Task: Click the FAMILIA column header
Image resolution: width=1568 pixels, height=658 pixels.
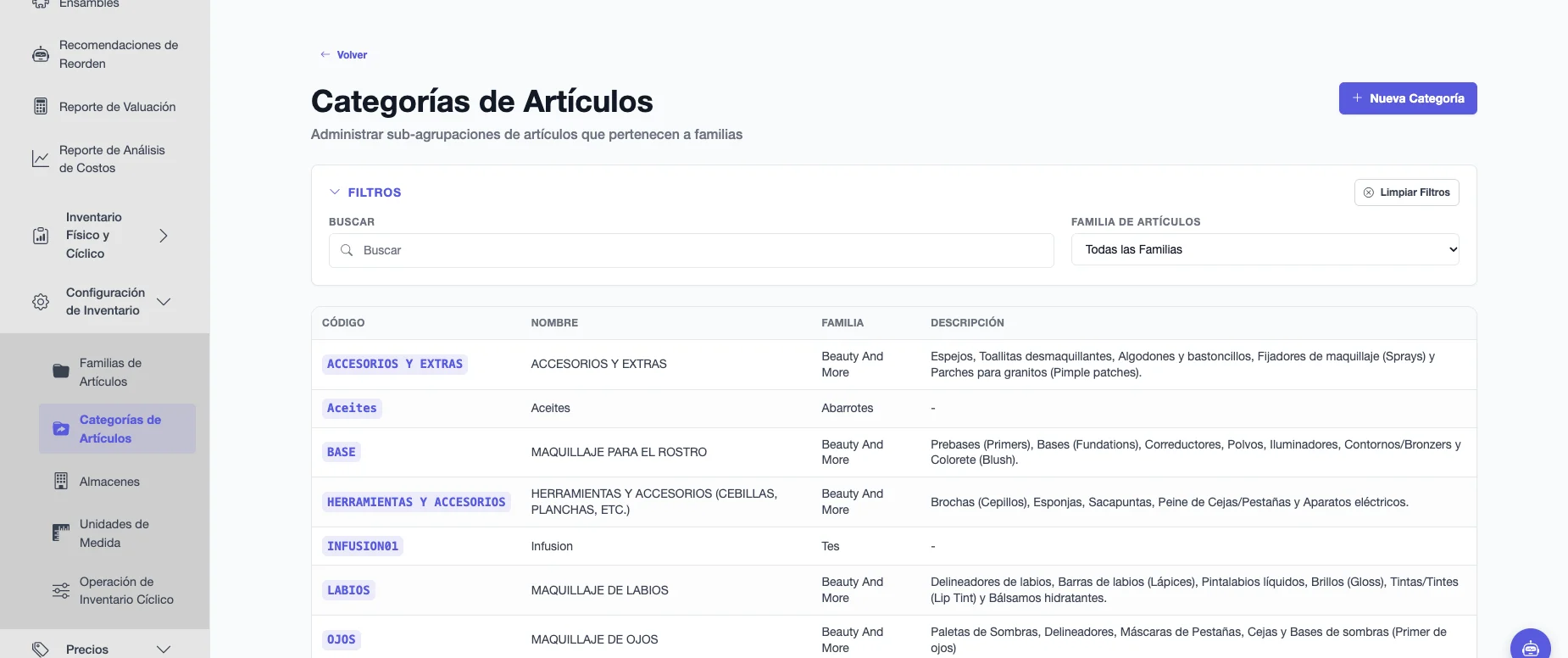Action: click(x=842, y=323)
